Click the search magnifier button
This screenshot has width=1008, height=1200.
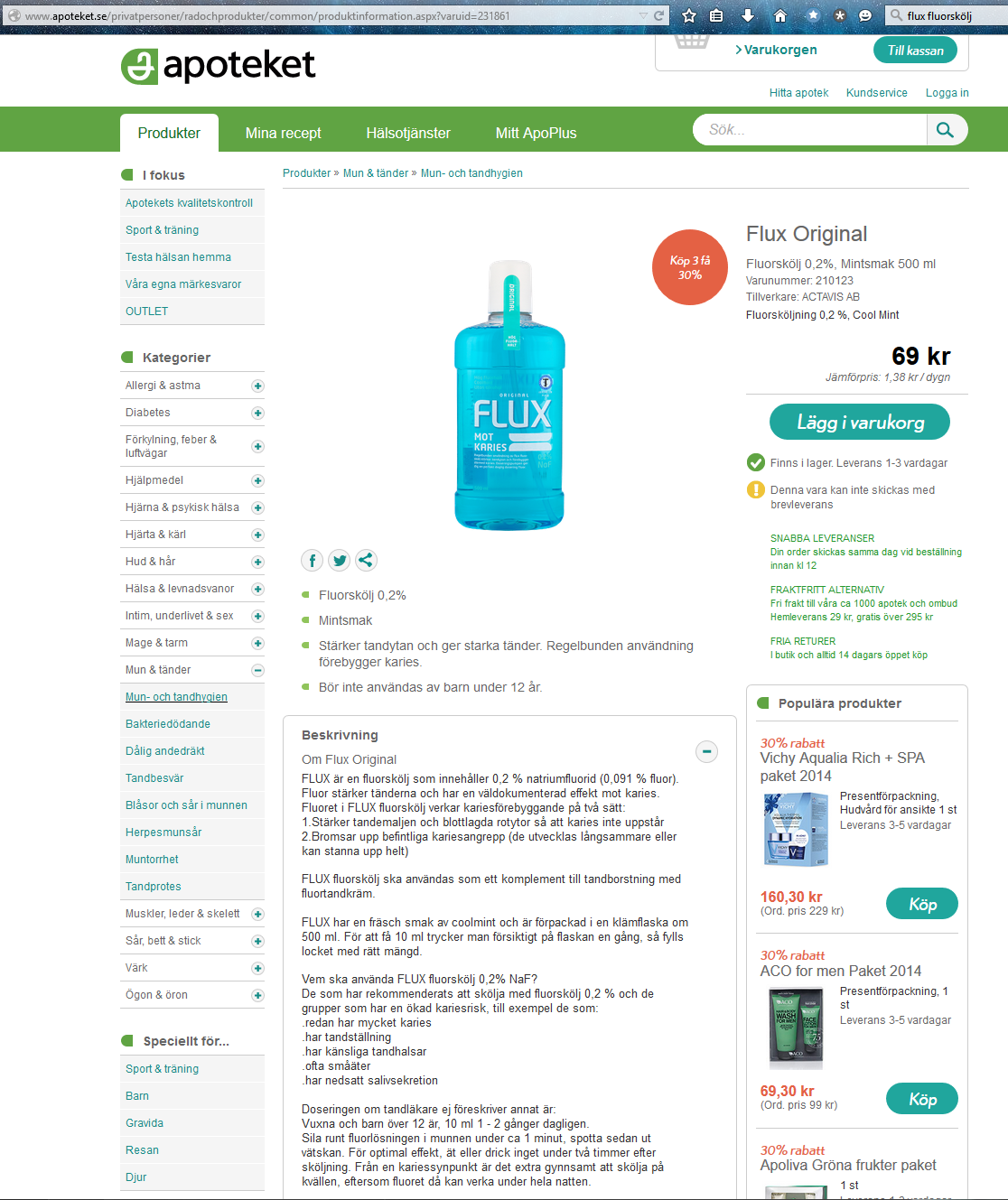[946, 130]
